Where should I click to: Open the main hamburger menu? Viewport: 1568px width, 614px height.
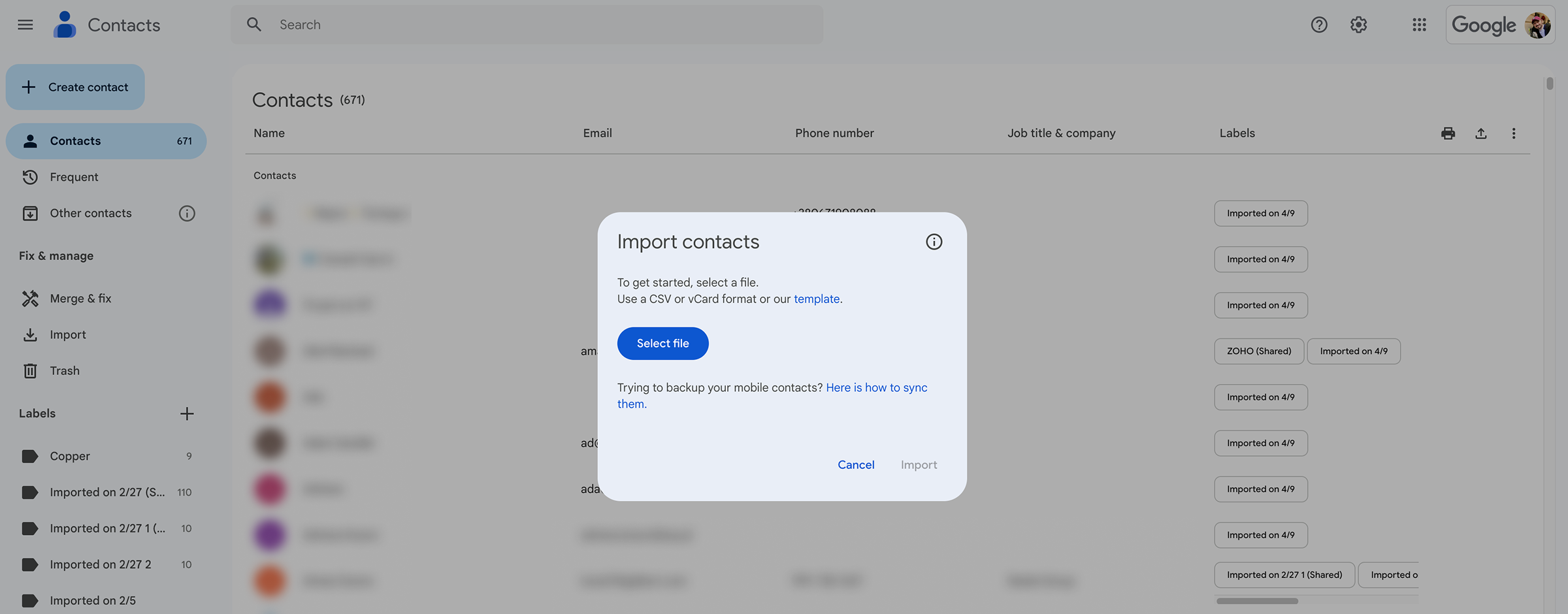point(25,25)
